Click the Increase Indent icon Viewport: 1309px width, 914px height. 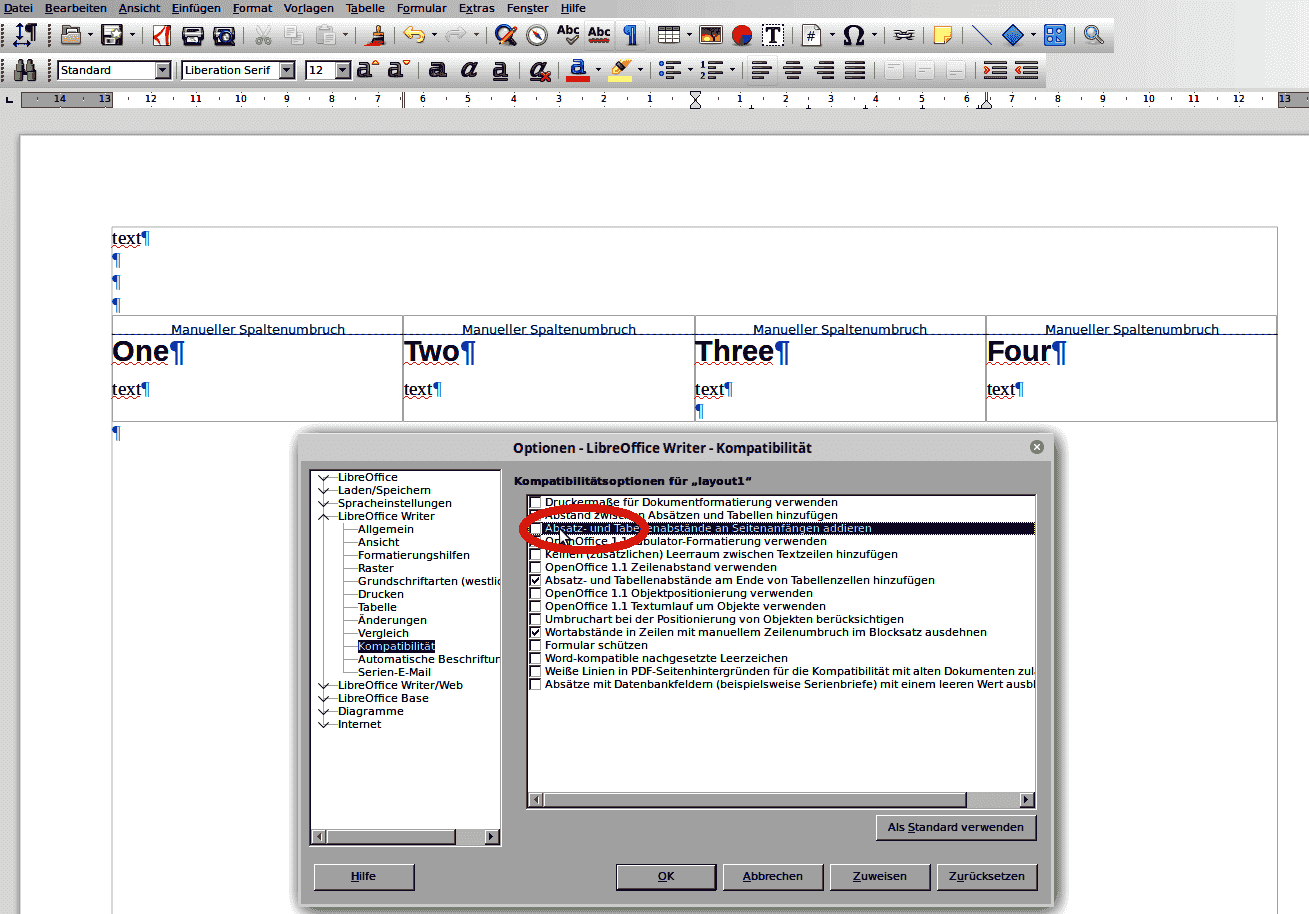(995, 70)
